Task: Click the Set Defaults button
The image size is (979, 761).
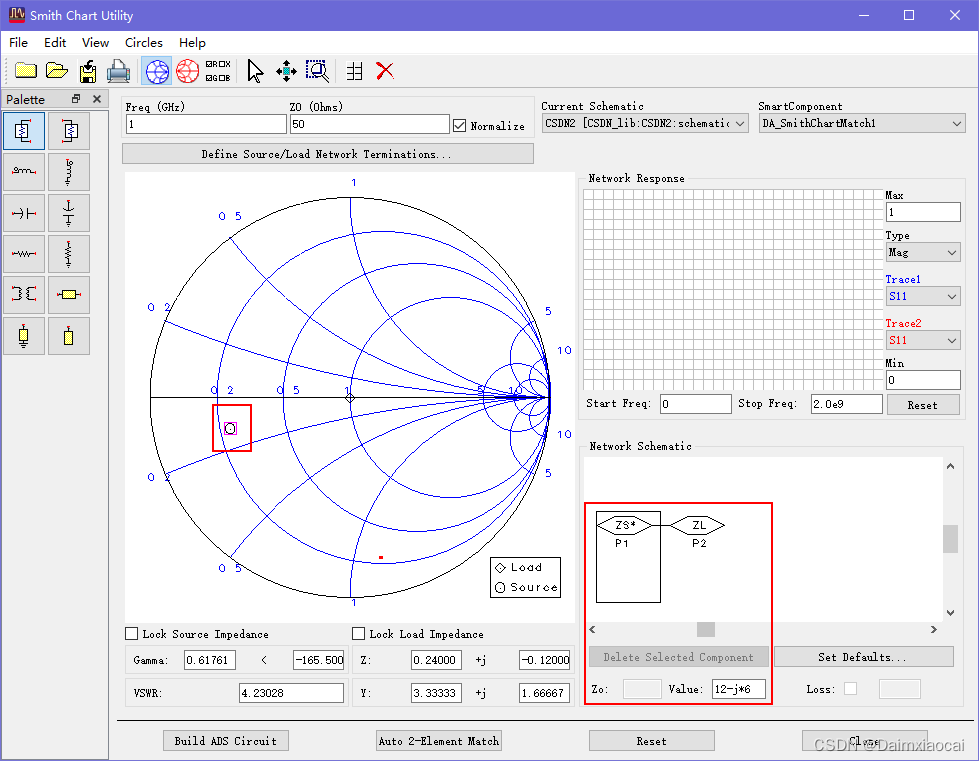Action: [x=863, y=657]
